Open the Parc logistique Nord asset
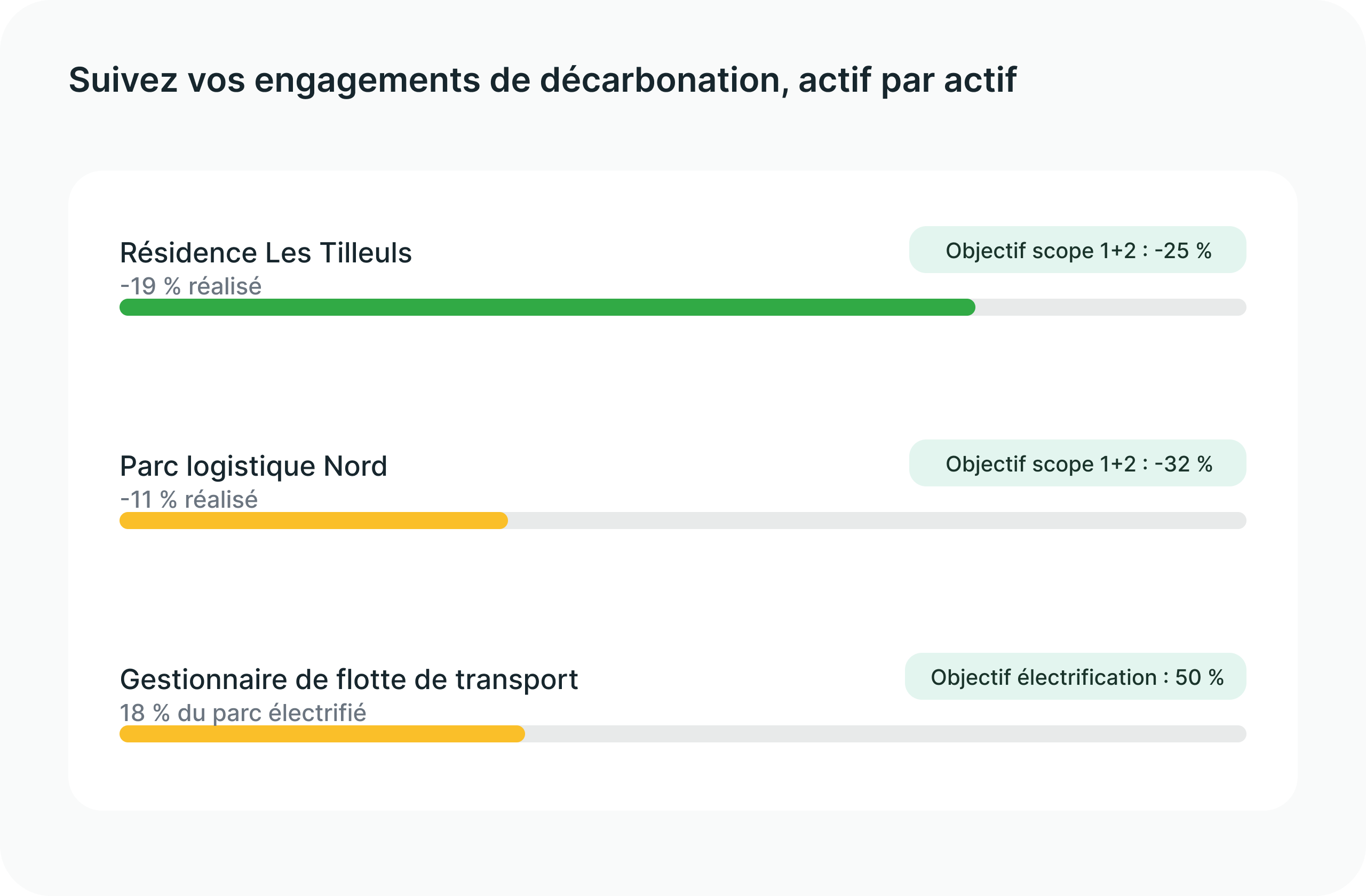 point(253,466)
